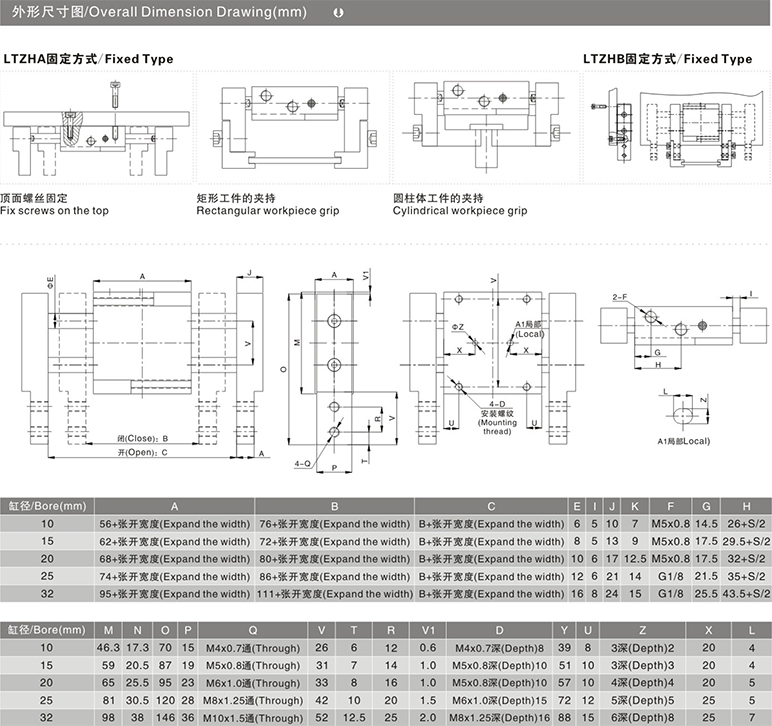Click the '3深(Depth)2' cell
Image resolution: width=772 pixels, height=726 pixels.
click(x=643, y=648)
